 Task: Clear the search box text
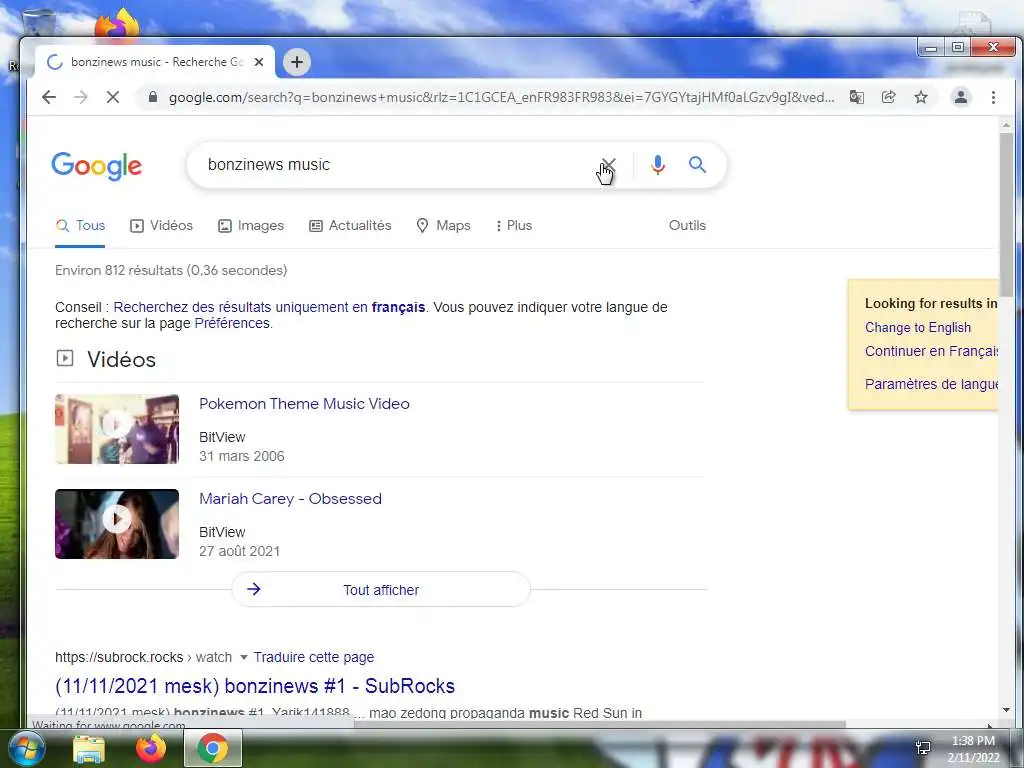[x=609, y=165]
